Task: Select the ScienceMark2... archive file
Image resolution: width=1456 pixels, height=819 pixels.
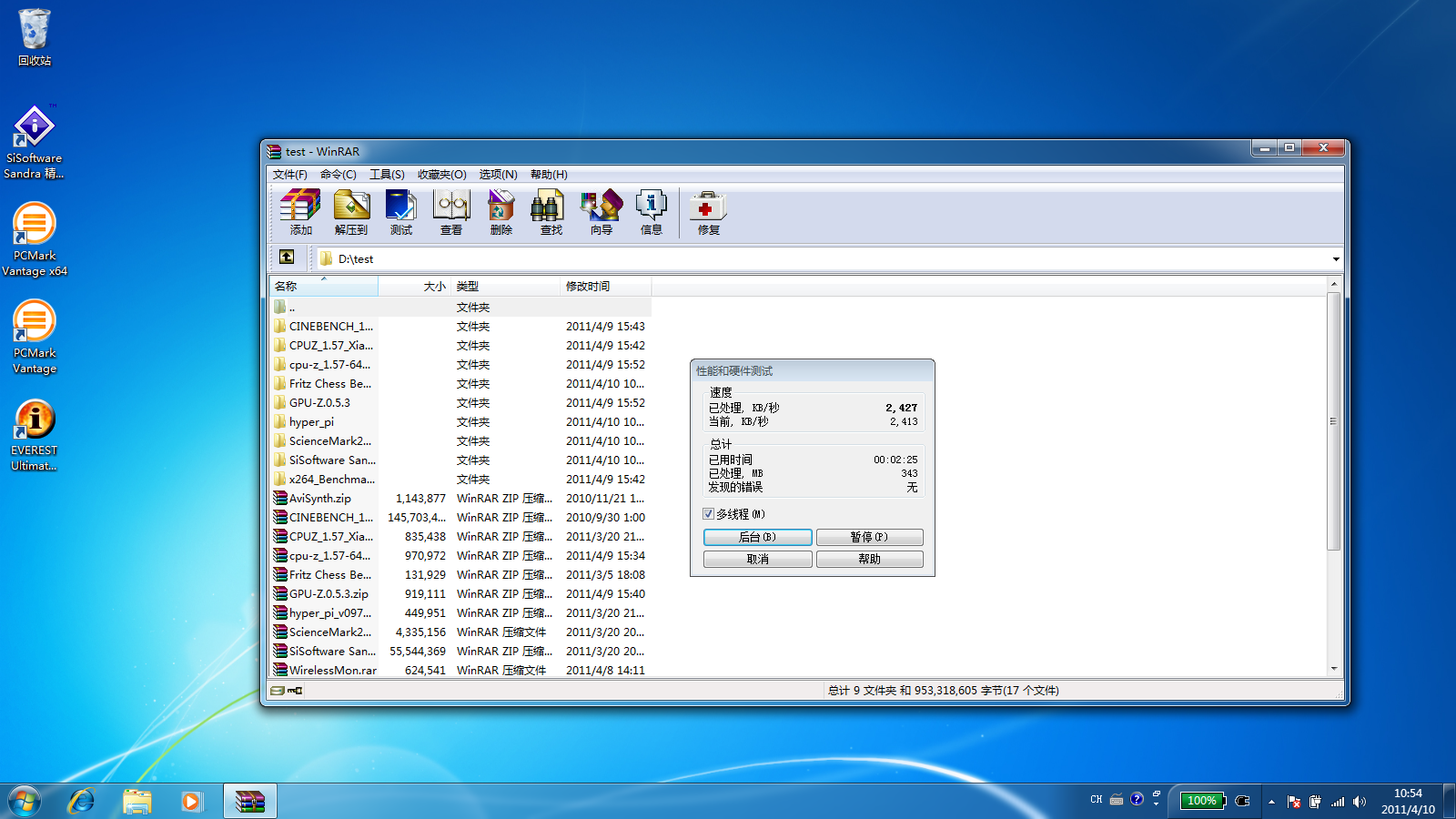Action: click(460, 632)
